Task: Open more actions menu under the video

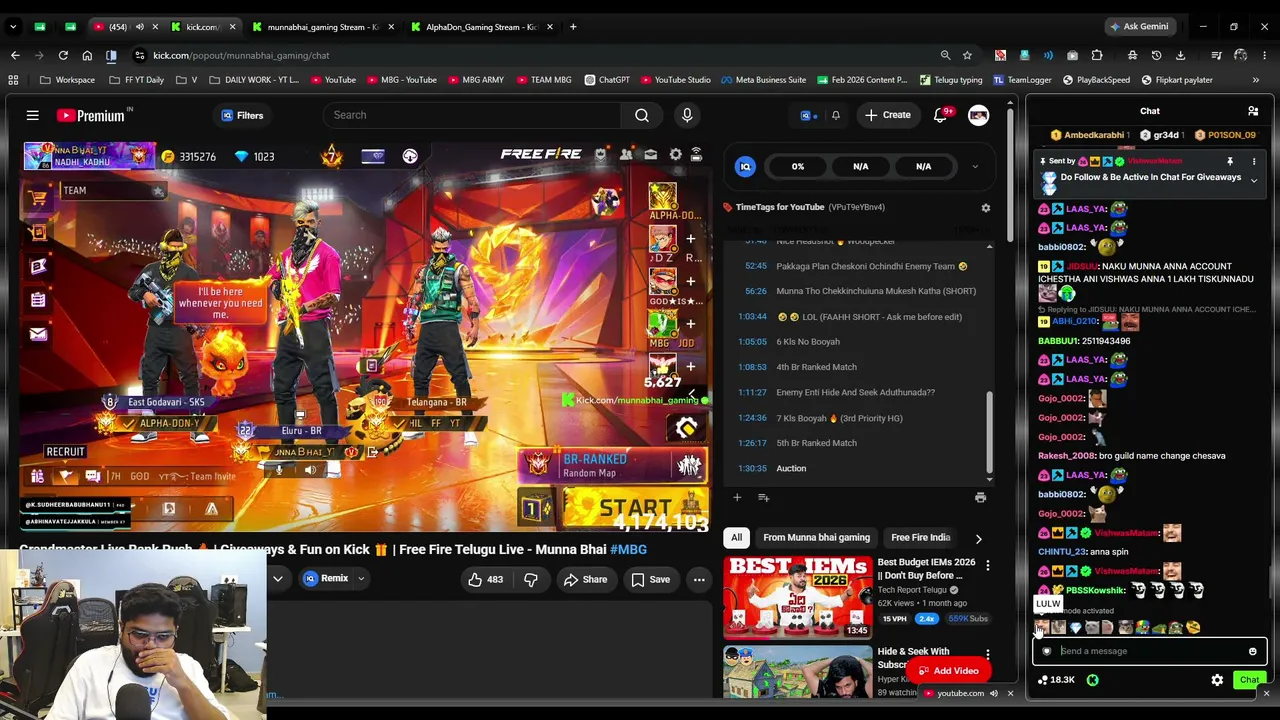Action: (x=699, y=579)
